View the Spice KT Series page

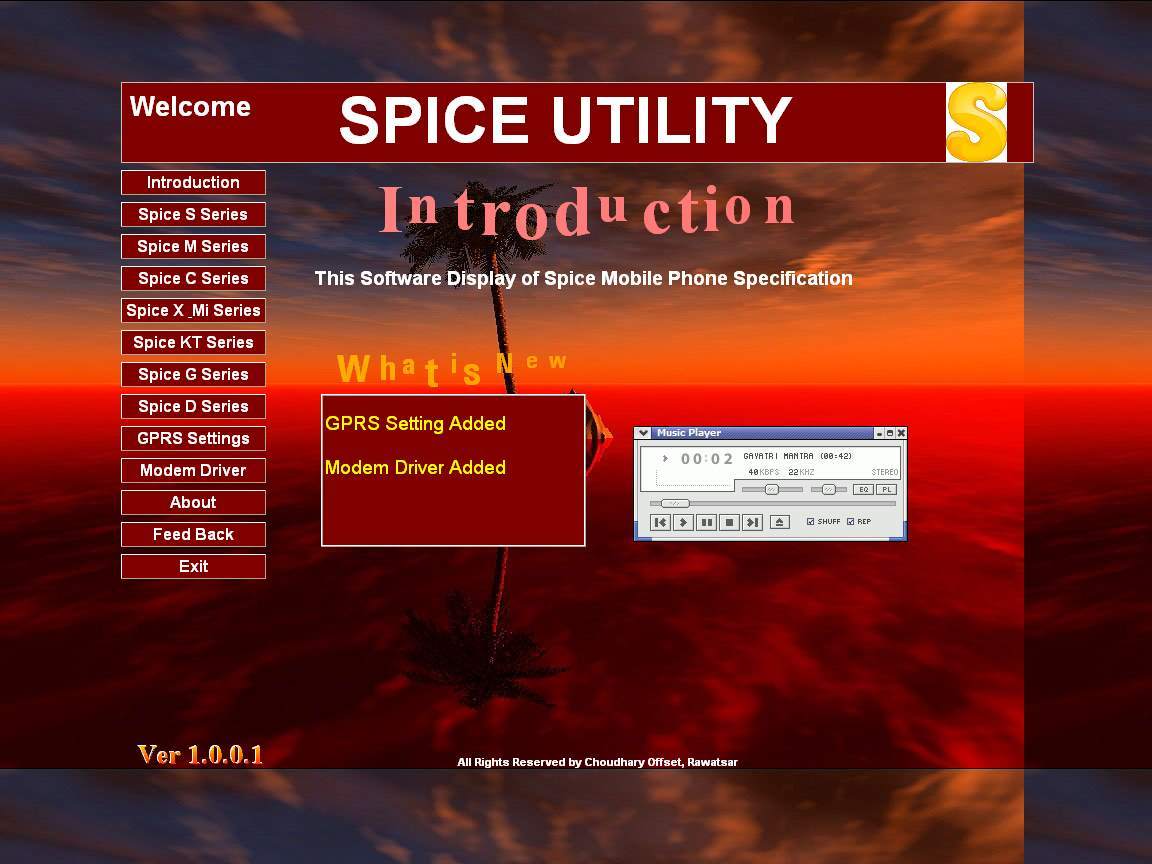193,342
